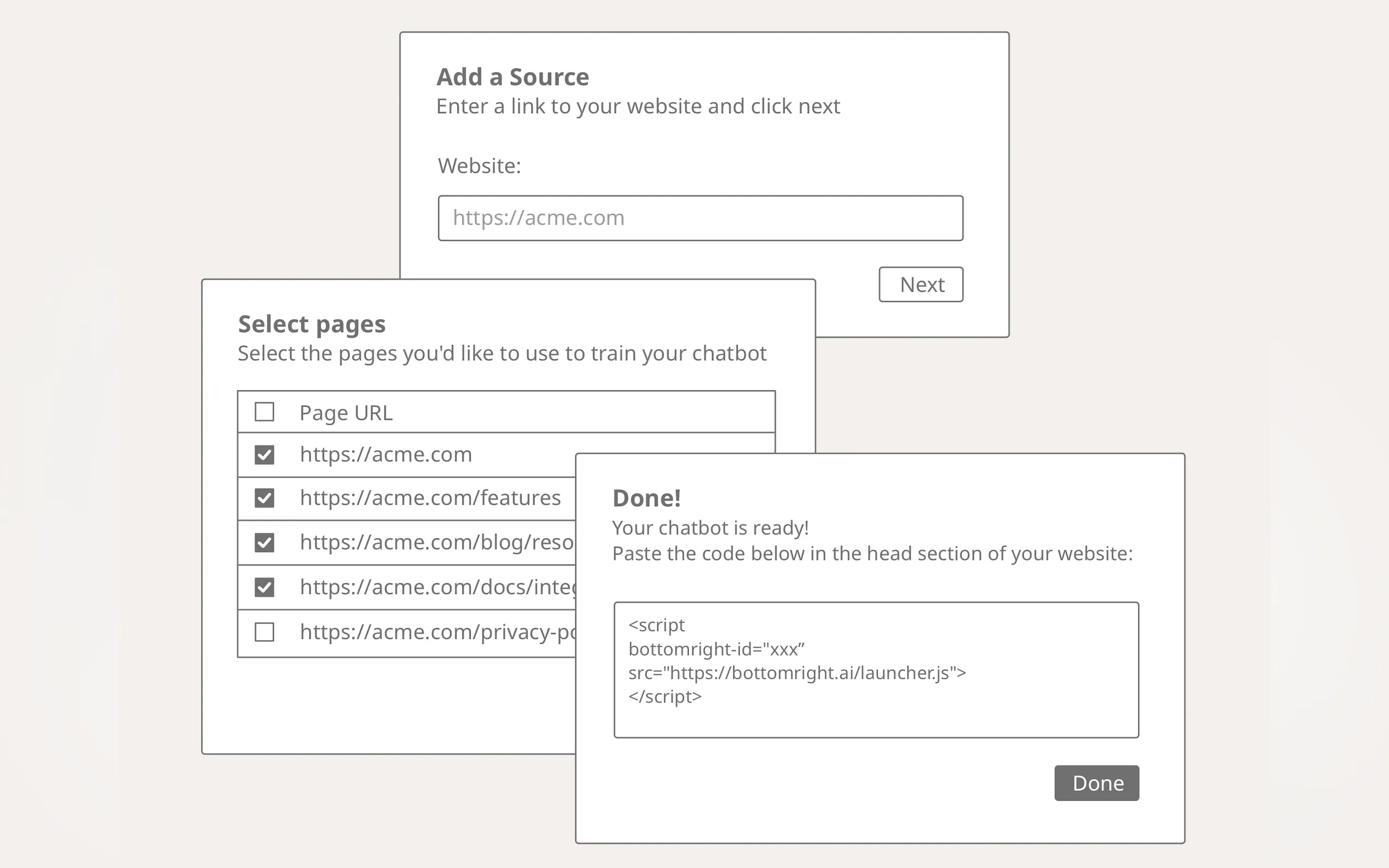The height and width of the screenshot is (868, 1389).
Task: Click the Add a Source heading
Action: tap(512, 77)
